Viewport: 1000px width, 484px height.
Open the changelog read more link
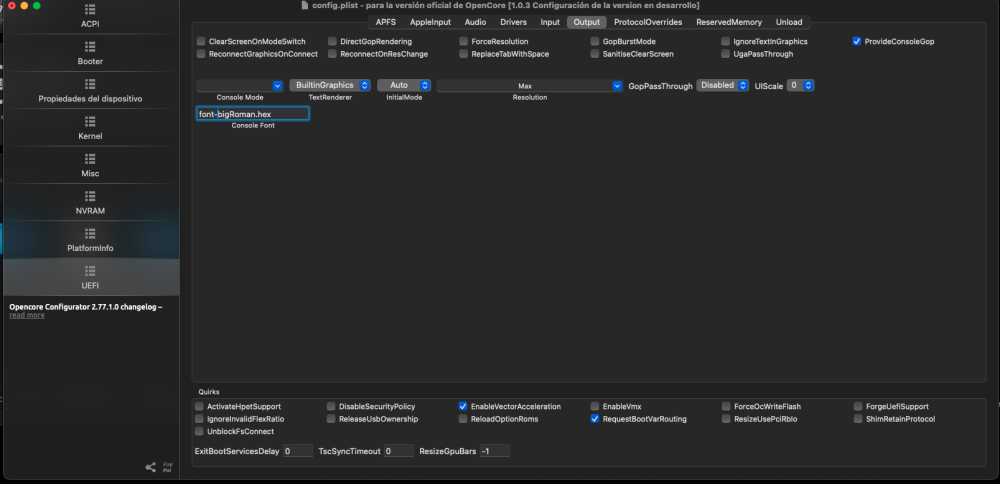coord(27,316)
